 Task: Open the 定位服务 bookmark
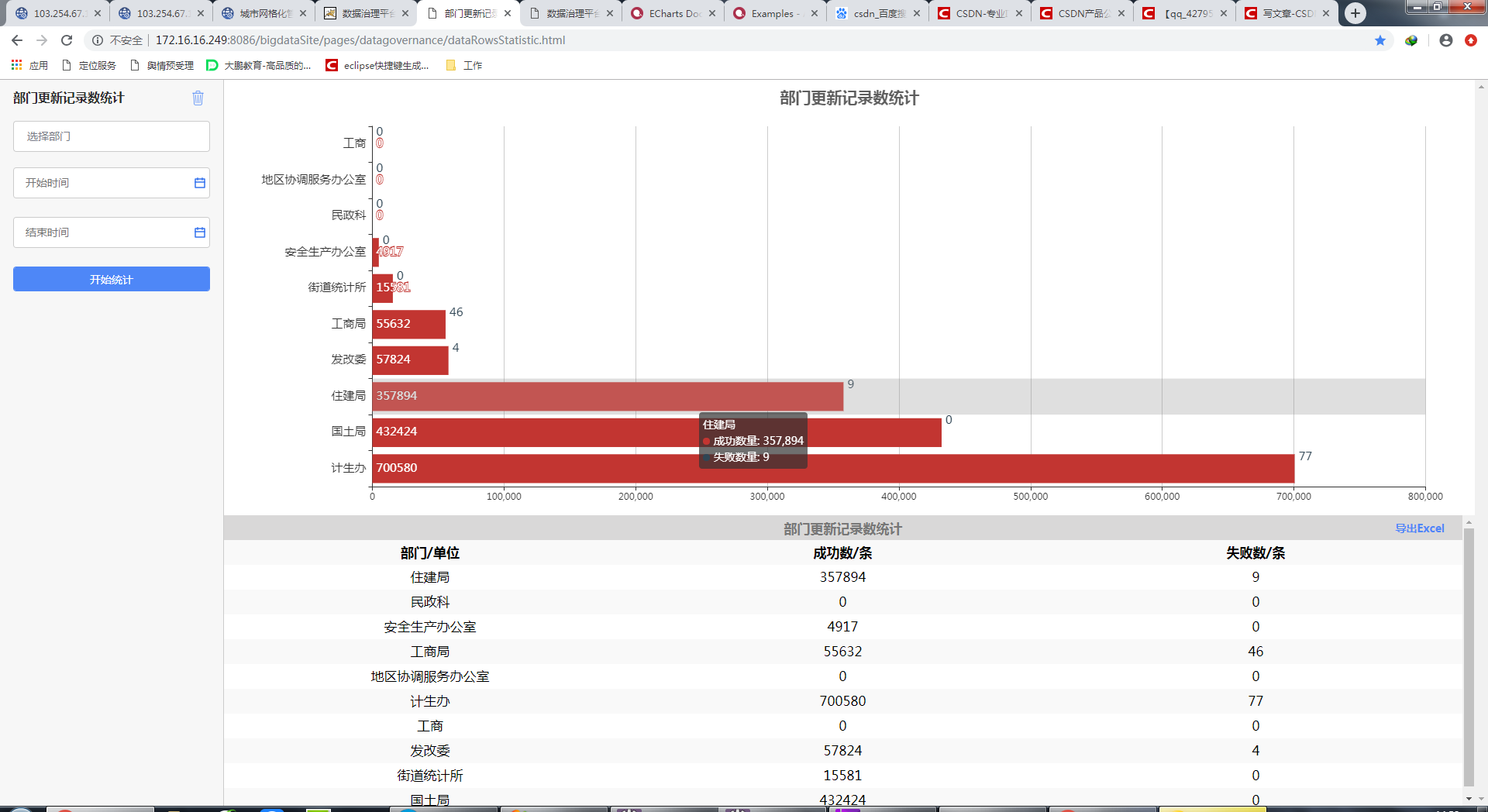tap(89, 65)
